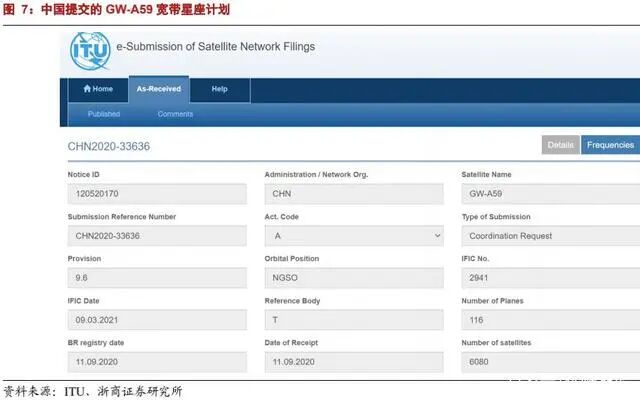Click the Satellite Name label
The width and height of the screenshot is (640, 400).
(x=486, y=174)
